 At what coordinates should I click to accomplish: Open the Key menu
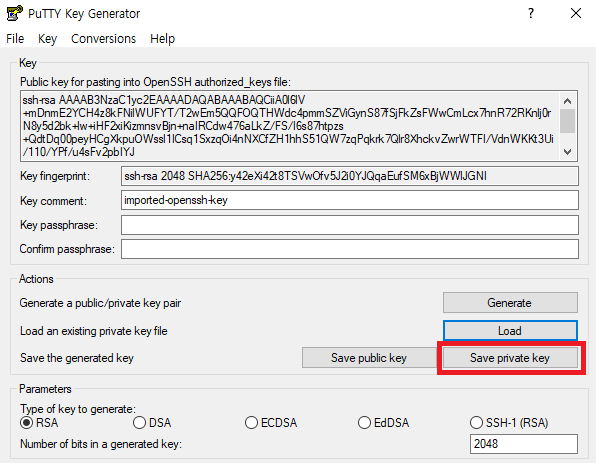(48, 38)
